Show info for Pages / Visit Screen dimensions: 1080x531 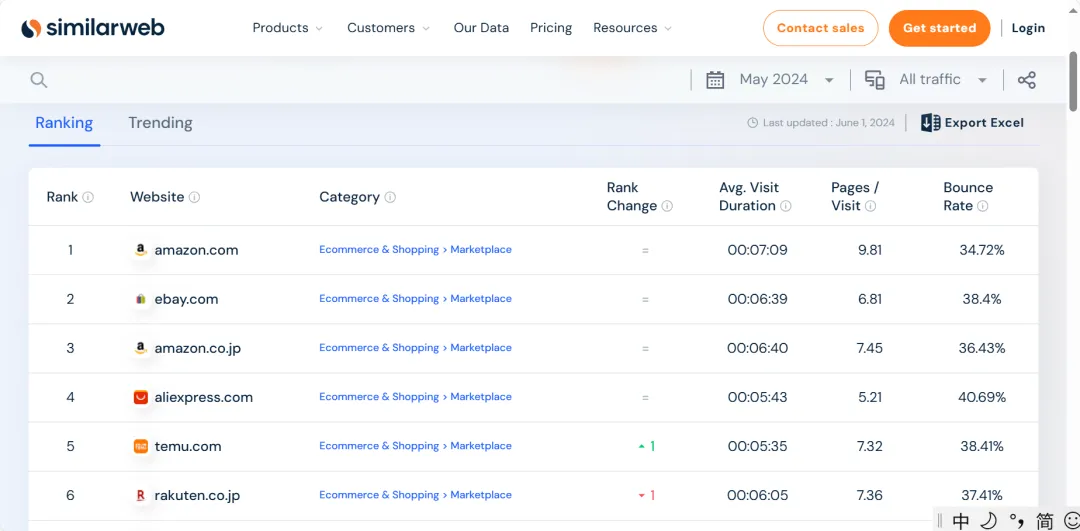tap(871, 206)
